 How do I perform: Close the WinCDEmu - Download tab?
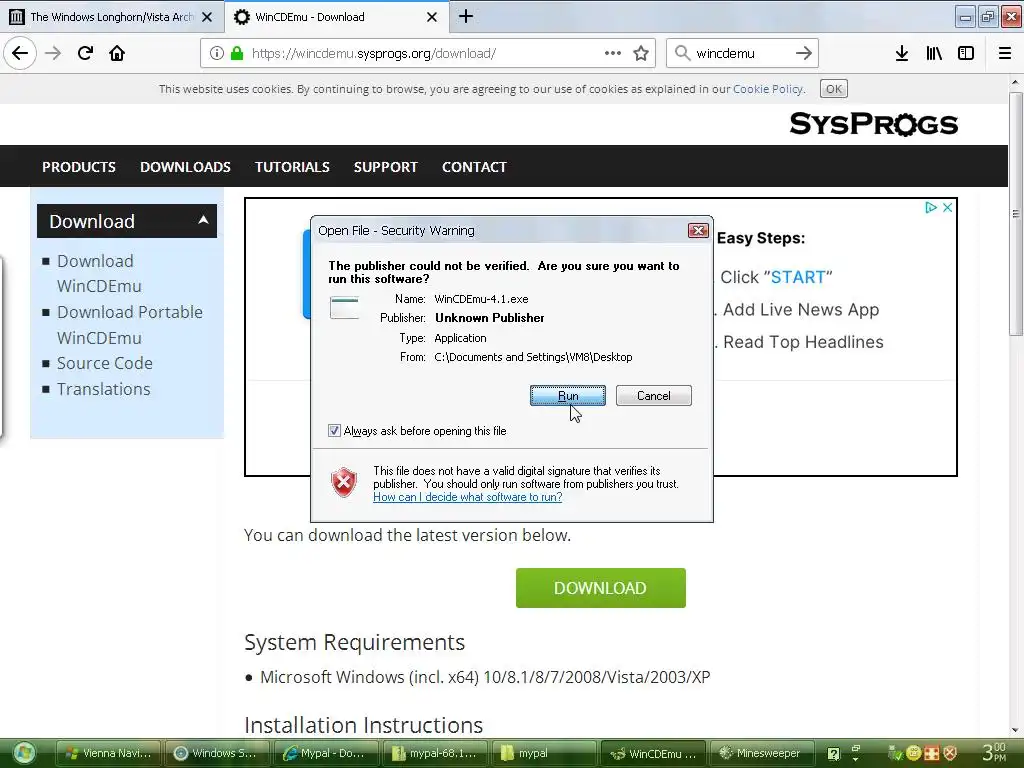click(x=432, y=17)
